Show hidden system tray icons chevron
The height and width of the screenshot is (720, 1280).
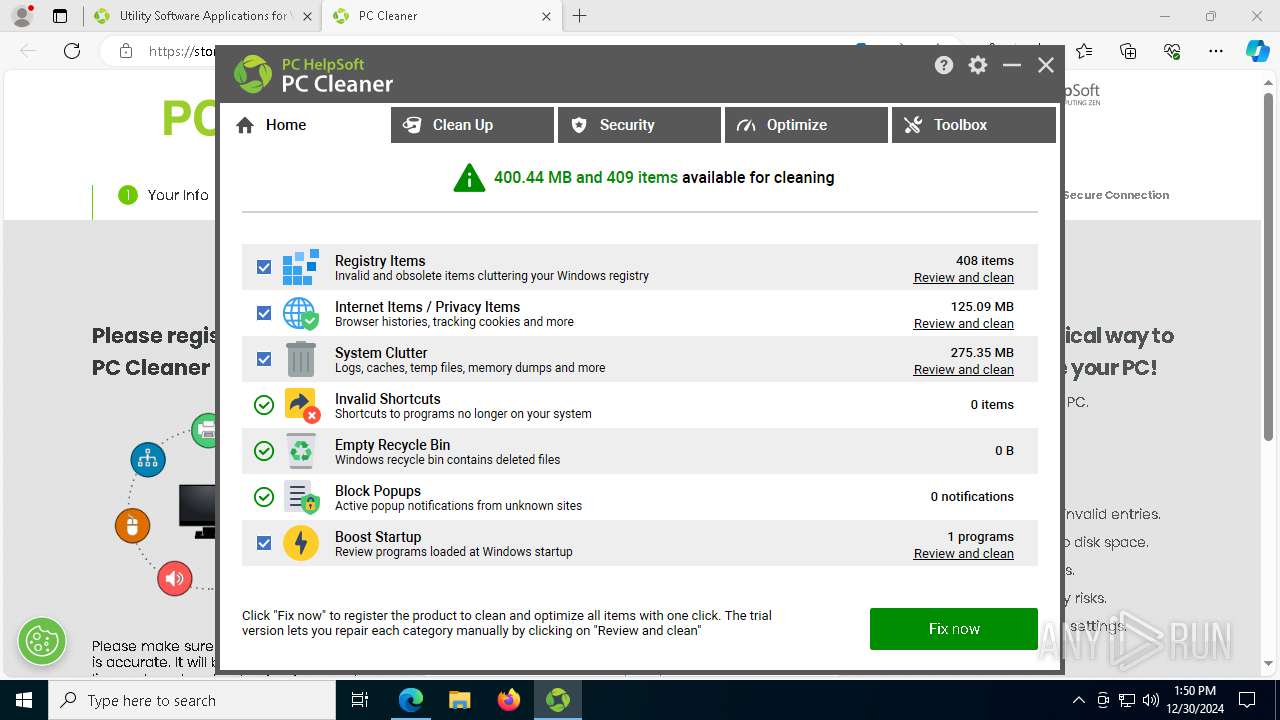[1078, 700]
